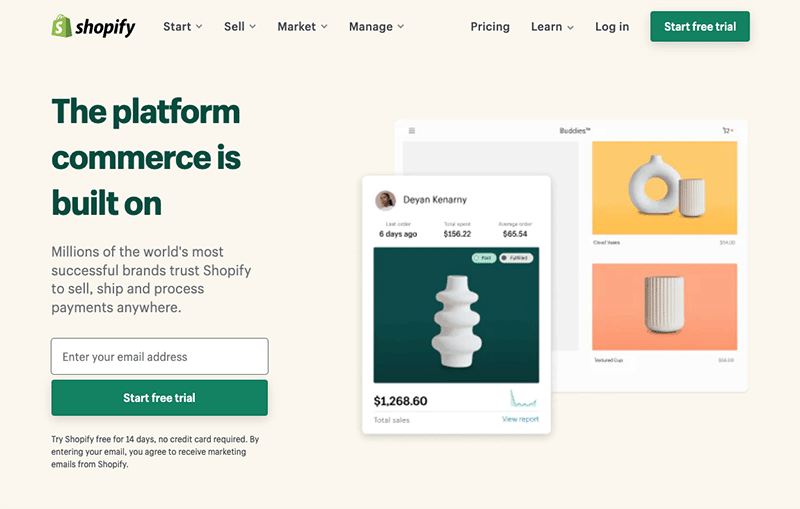Focus the Enter your email address field

coord(159,357)
